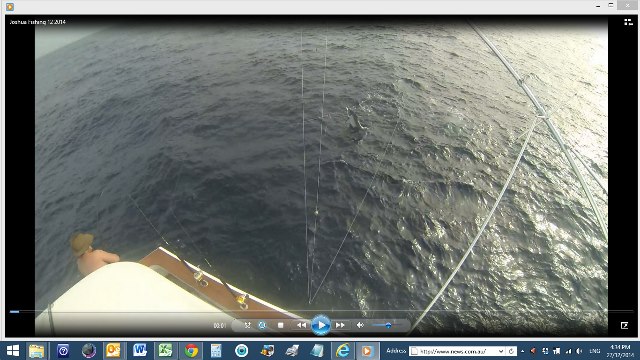Click the Address bar refresh button

[511, 351]
